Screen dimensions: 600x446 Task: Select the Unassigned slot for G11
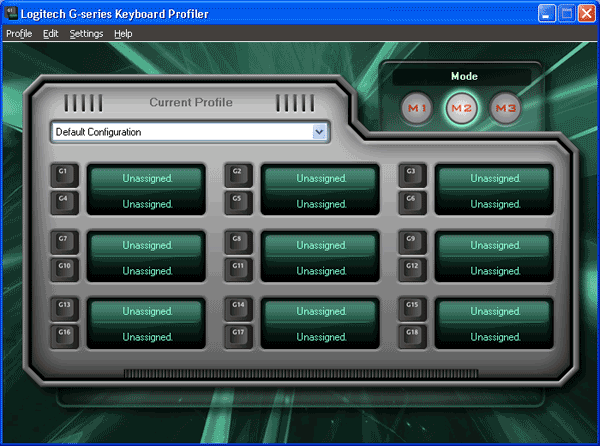[x=321, y=271]
